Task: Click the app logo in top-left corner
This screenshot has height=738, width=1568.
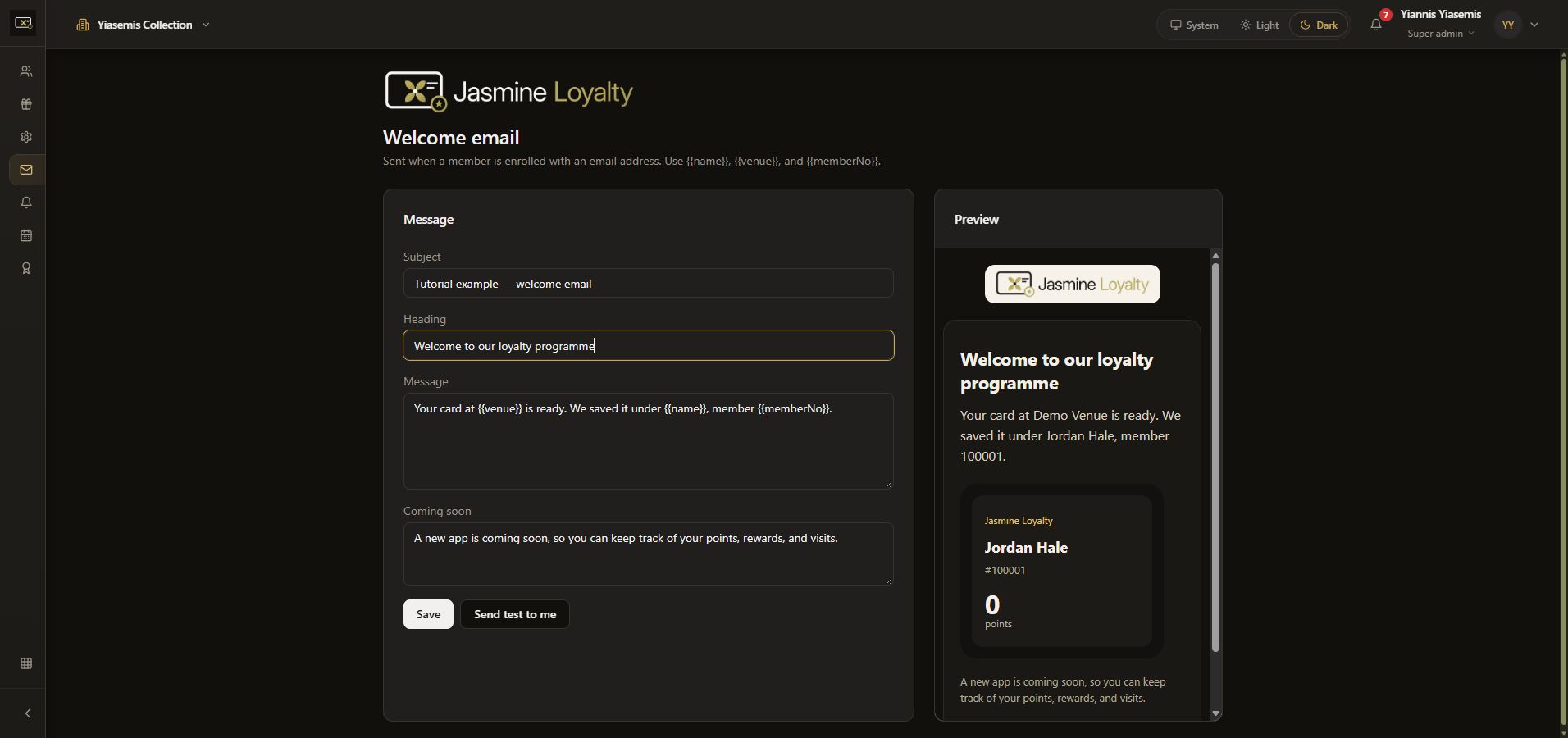Action: pos(23,23)
